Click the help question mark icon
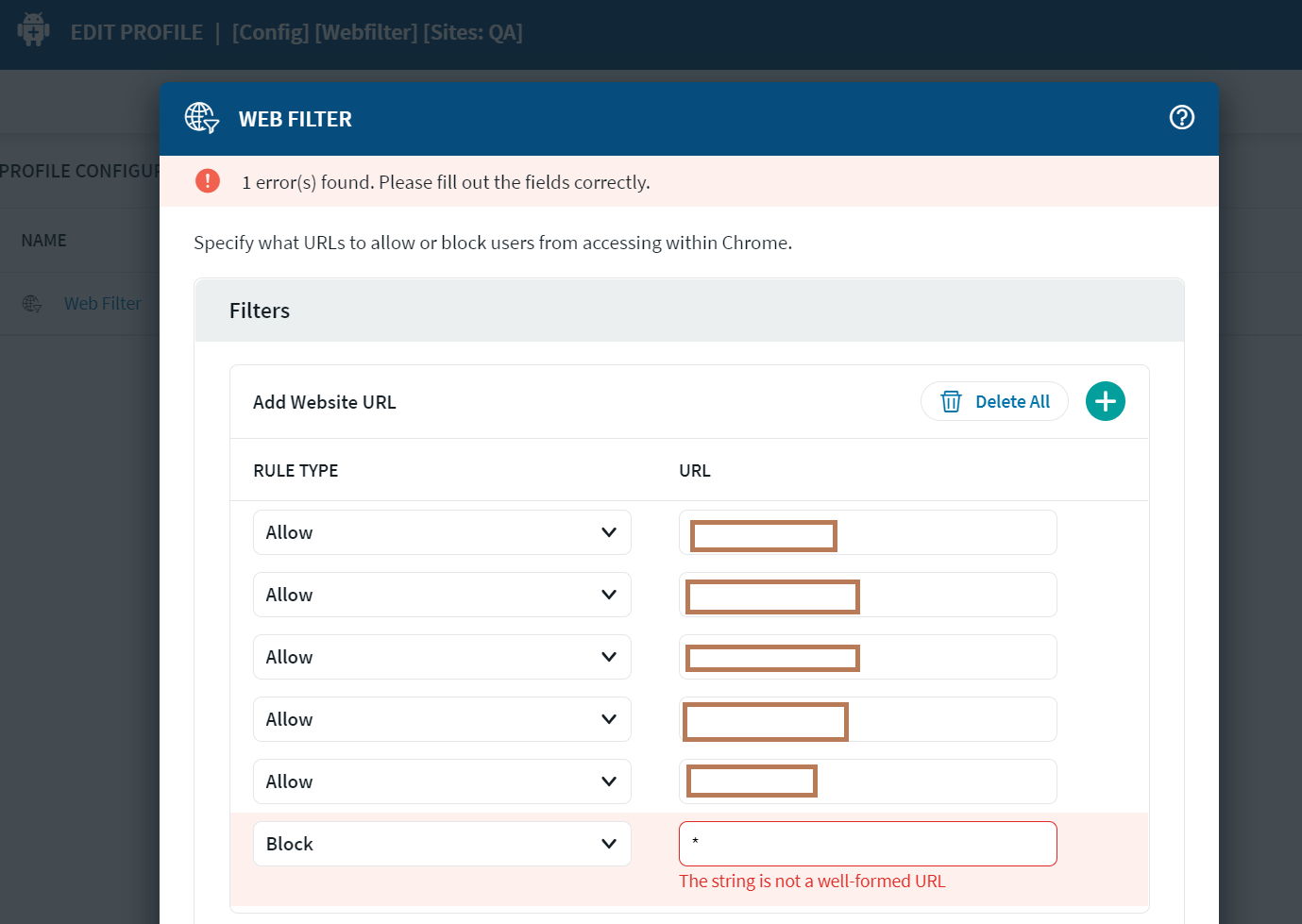1302x924 pixels. (x=1181, y=118)
